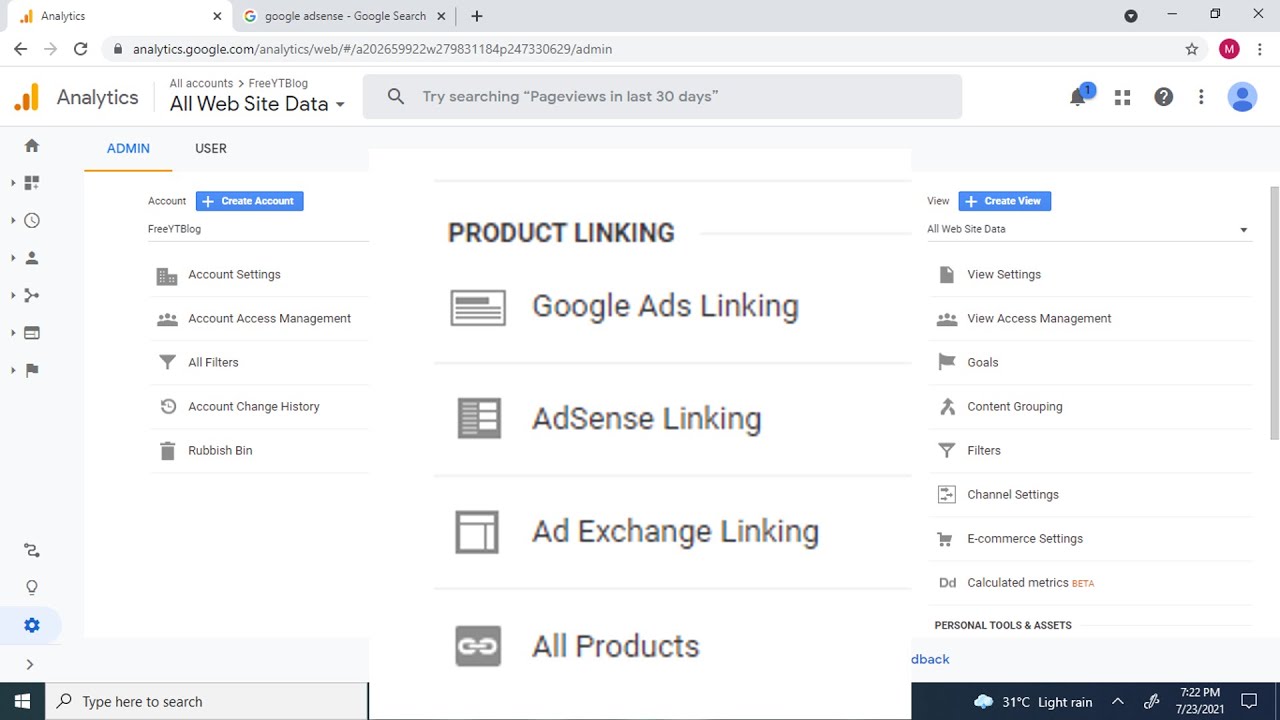The width and height of the screenshot is (1280, 720).
Task: Open Account Settings
Action: click(x=234, y=275)
